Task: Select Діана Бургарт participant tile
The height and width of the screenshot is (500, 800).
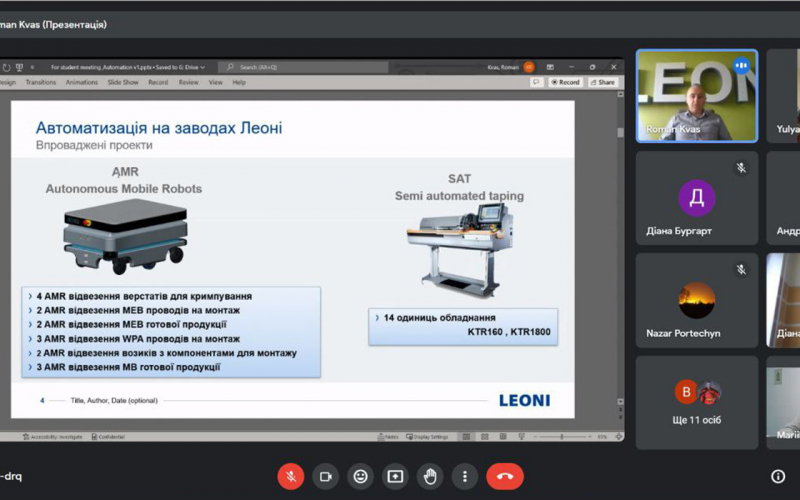Action: click(697, 198)
